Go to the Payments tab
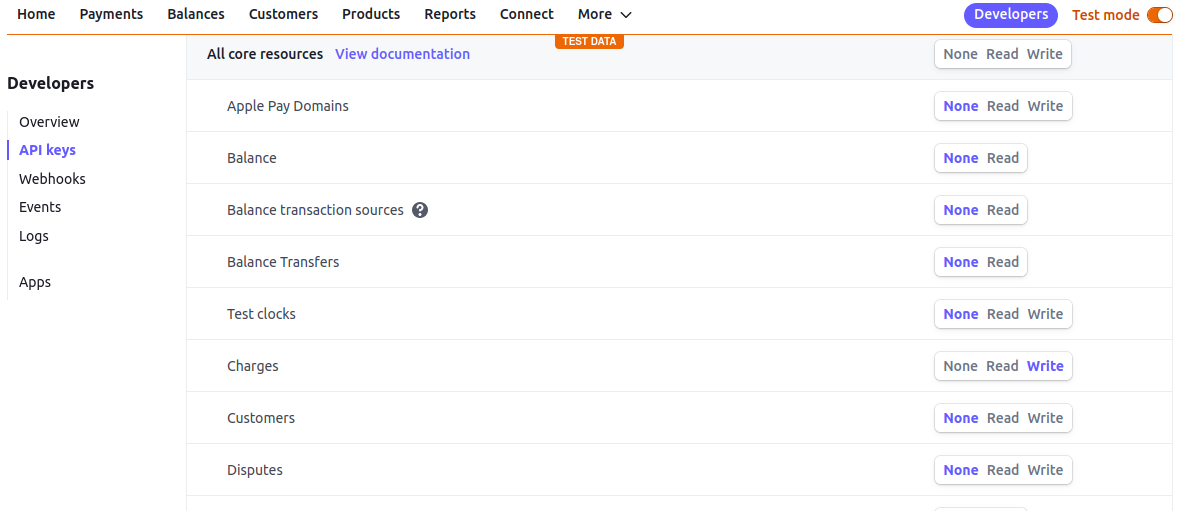 (111, 14)
